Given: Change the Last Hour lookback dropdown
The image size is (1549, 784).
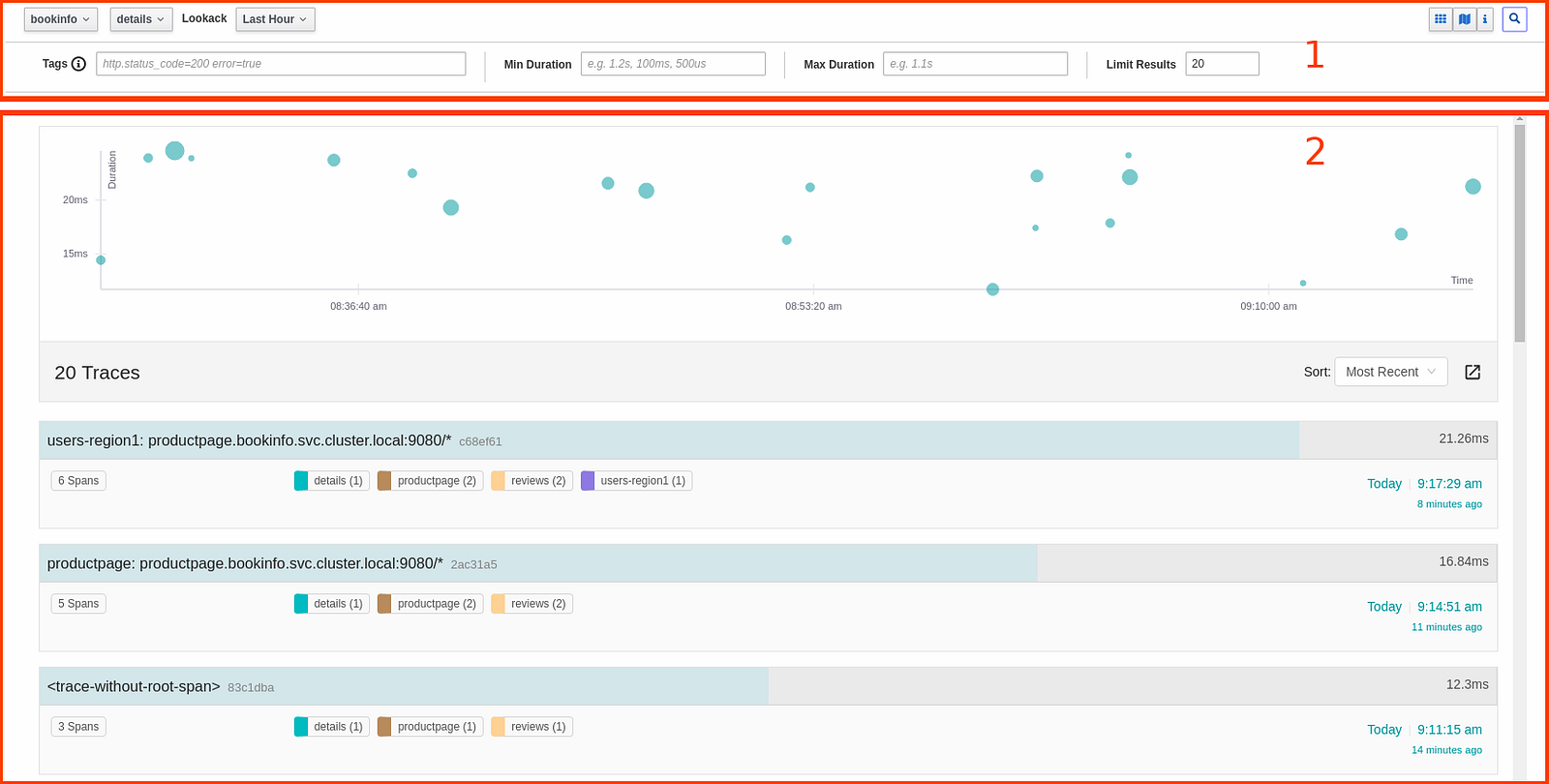Looking at the screenshot, I should click(275, 19).
